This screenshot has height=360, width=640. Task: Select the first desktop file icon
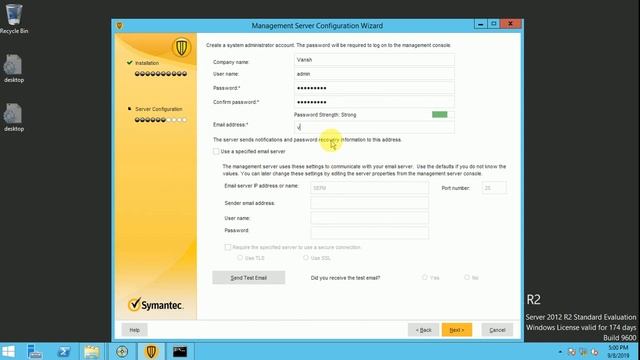[x=14, y=68]
